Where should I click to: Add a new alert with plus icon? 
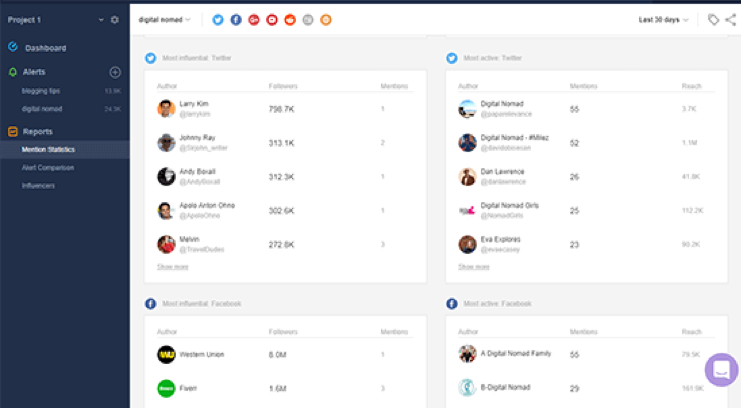(x=115, y=72)
